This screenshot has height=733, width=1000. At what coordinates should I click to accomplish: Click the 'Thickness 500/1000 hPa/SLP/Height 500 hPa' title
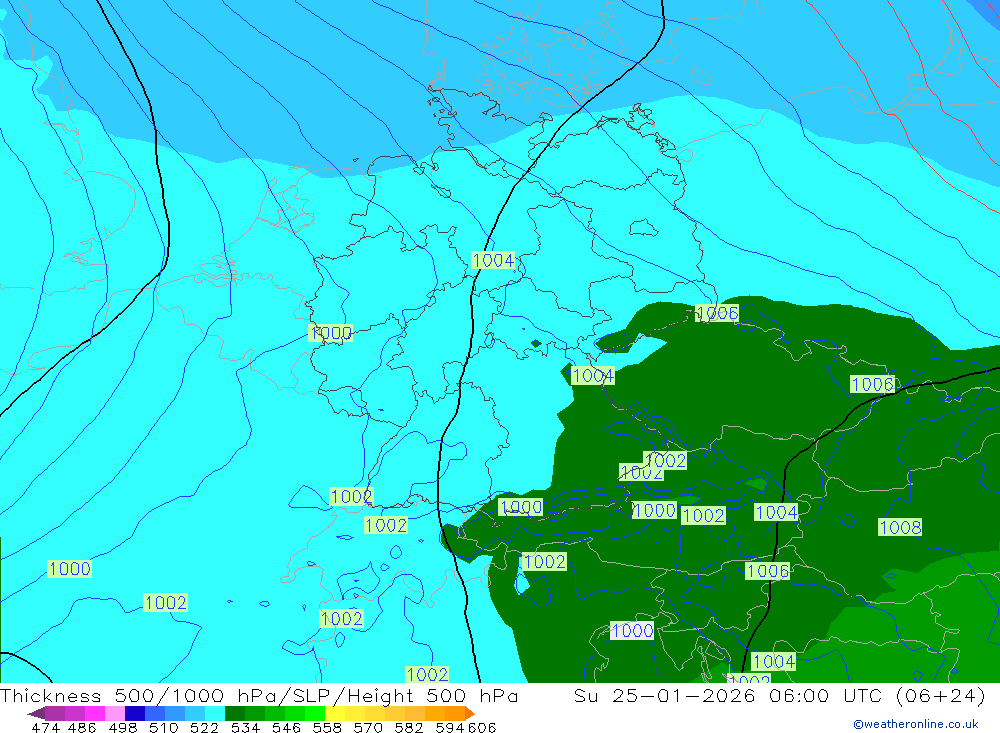(259, 695)
